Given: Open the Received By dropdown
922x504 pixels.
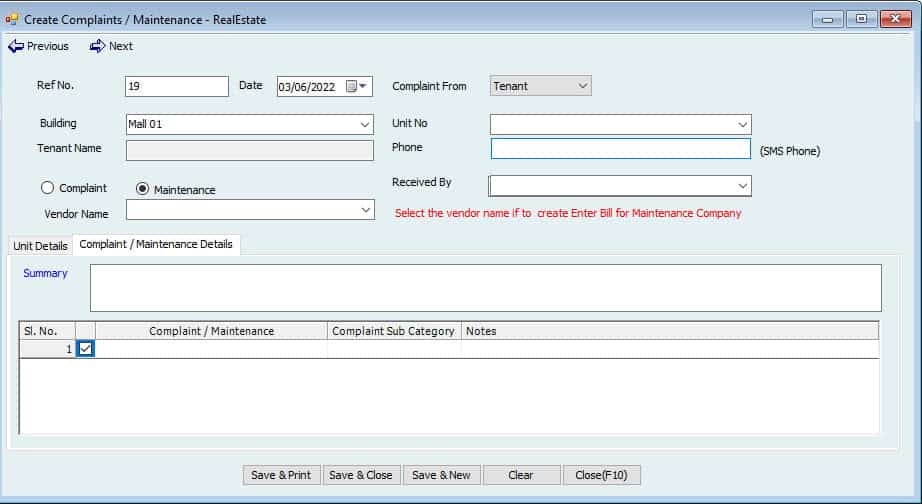Looking at the screenshot, I should [x=742, y=186].
